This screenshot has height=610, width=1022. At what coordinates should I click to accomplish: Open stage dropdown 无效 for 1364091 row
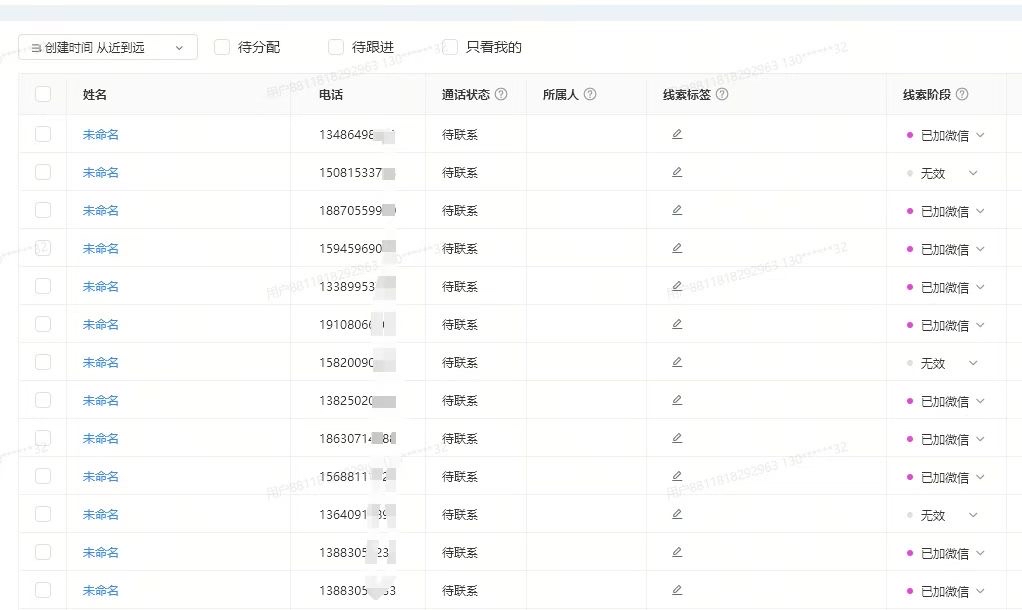click(x=942, y=515)
